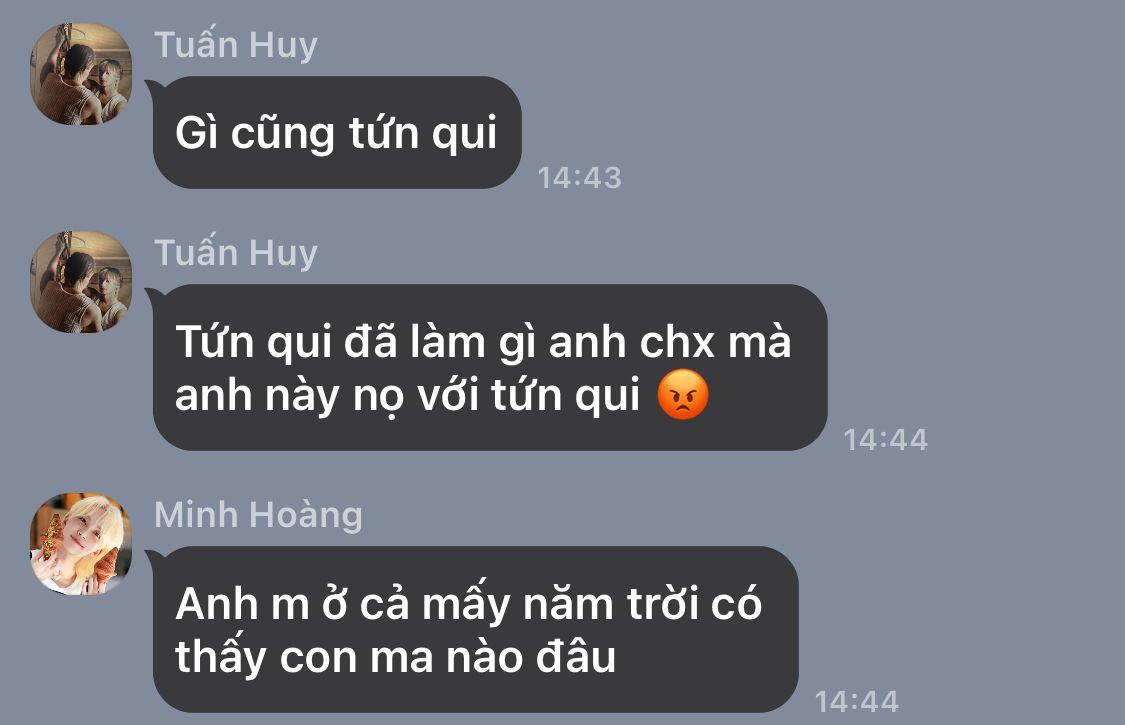This screenshot has height=725, width=1125.
Task: Click the angry face emoji in the message
Action: point(683,395)
